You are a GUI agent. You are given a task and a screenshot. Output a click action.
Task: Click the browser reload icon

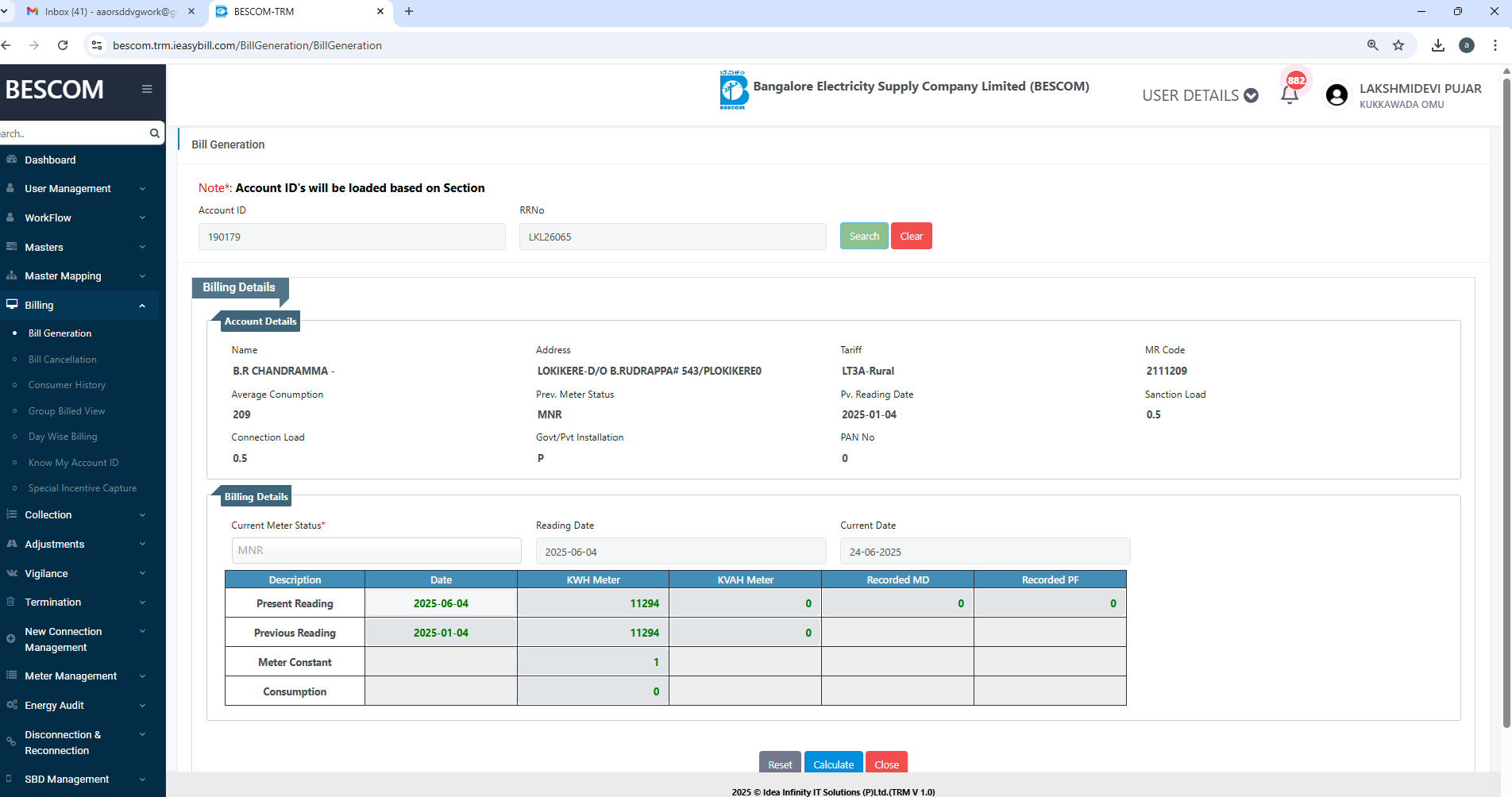pyautogui.click(x=63, y=45)
